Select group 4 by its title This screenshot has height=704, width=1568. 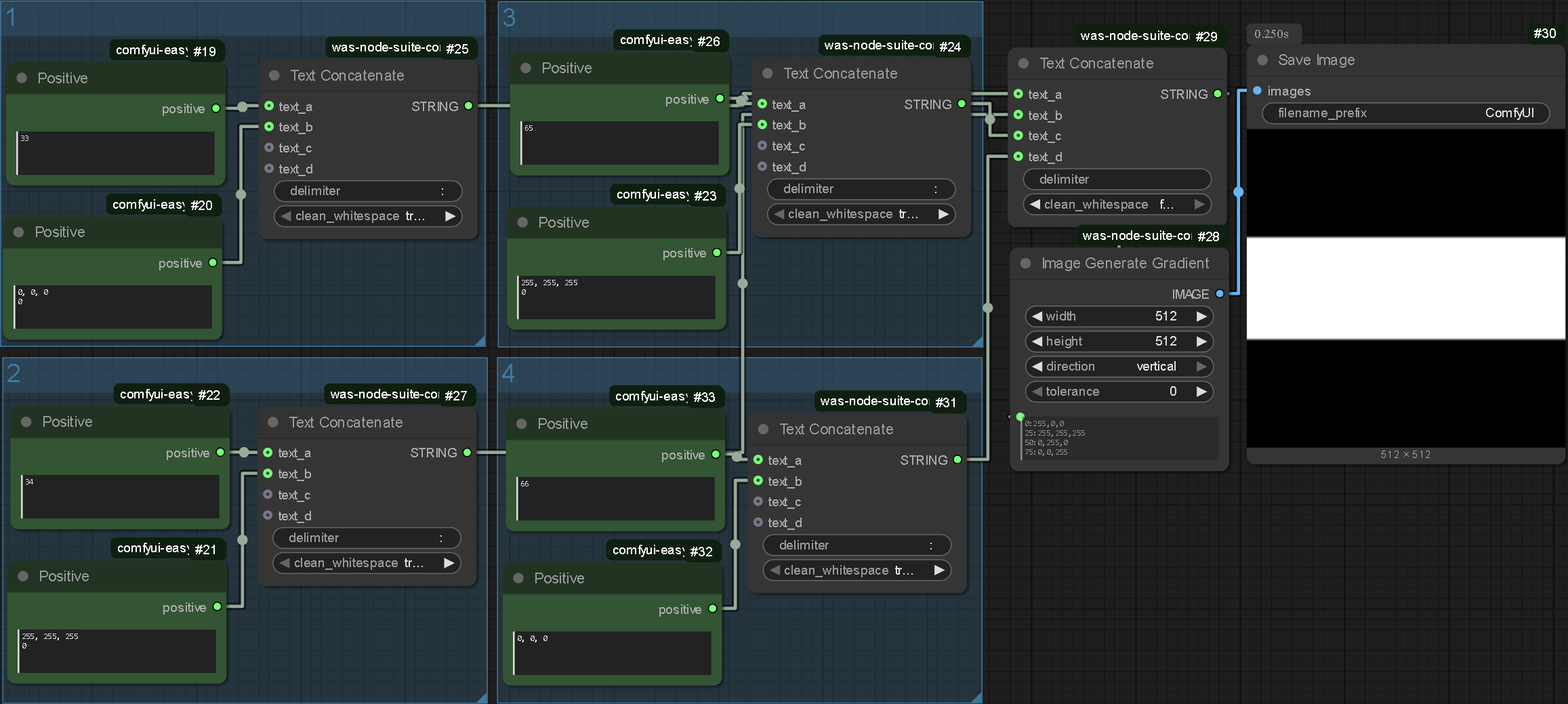click(508, 373)
